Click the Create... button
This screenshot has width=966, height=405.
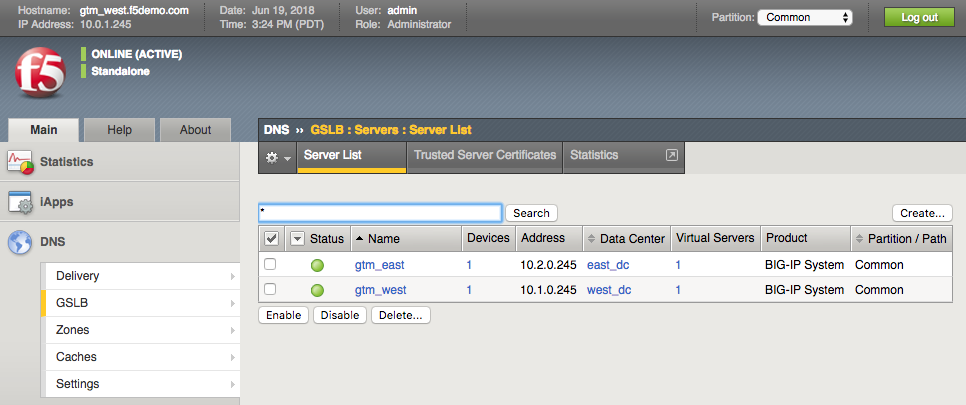[922, 213]
